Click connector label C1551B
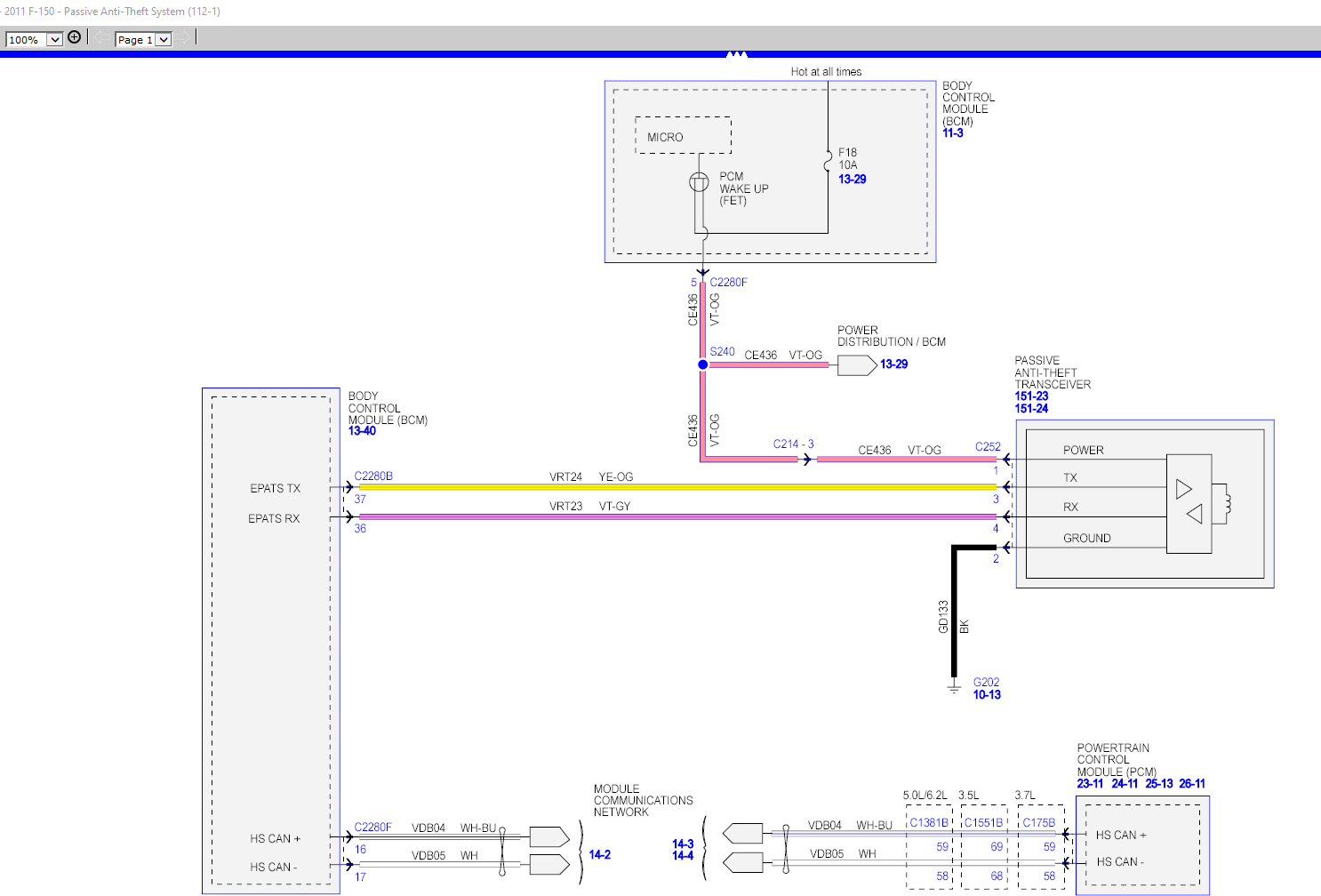This screenshot has width=1321, height=896. coord(983,823)
